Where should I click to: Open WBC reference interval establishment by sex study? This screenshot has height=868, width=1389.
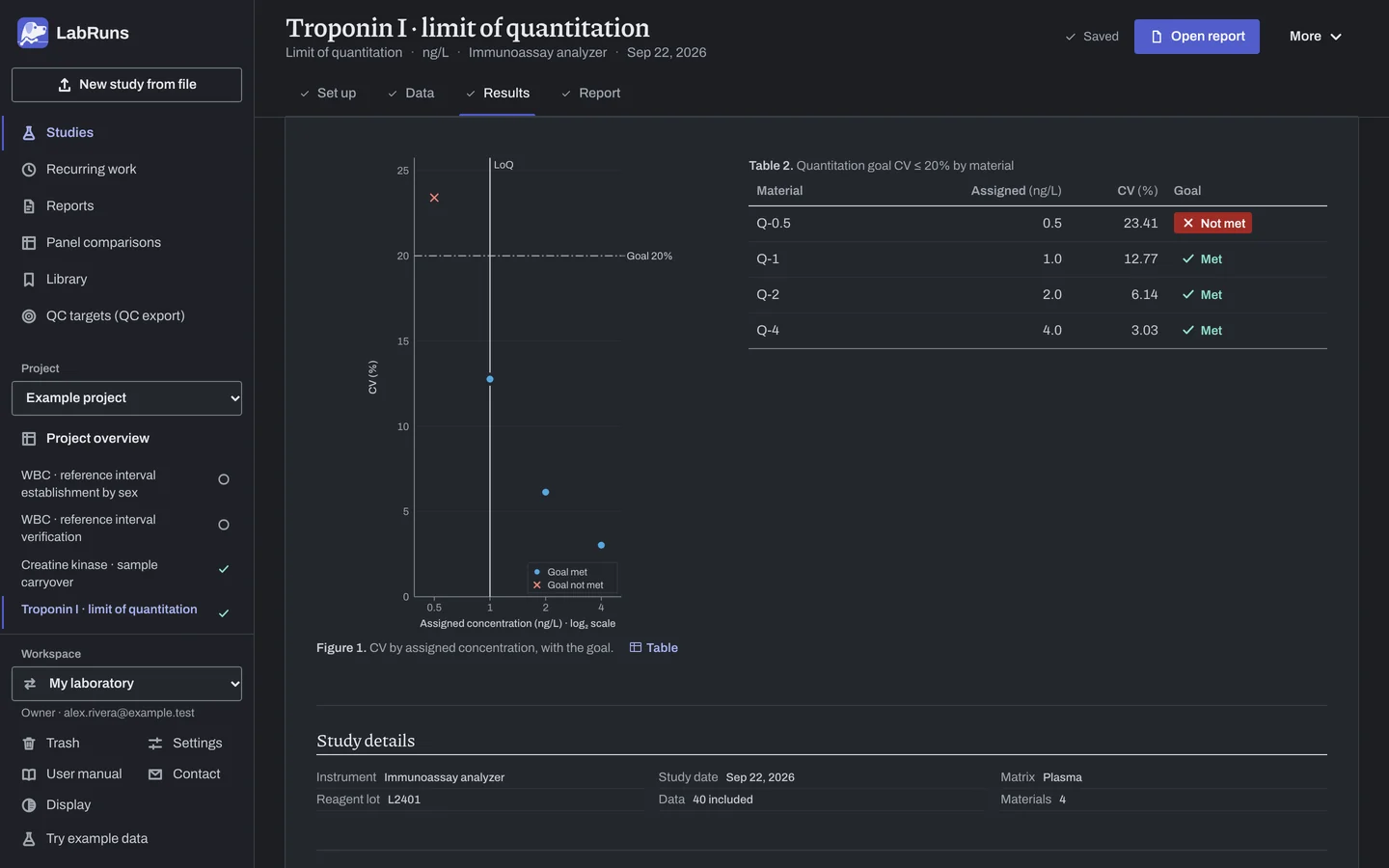[x=126, y=484]
